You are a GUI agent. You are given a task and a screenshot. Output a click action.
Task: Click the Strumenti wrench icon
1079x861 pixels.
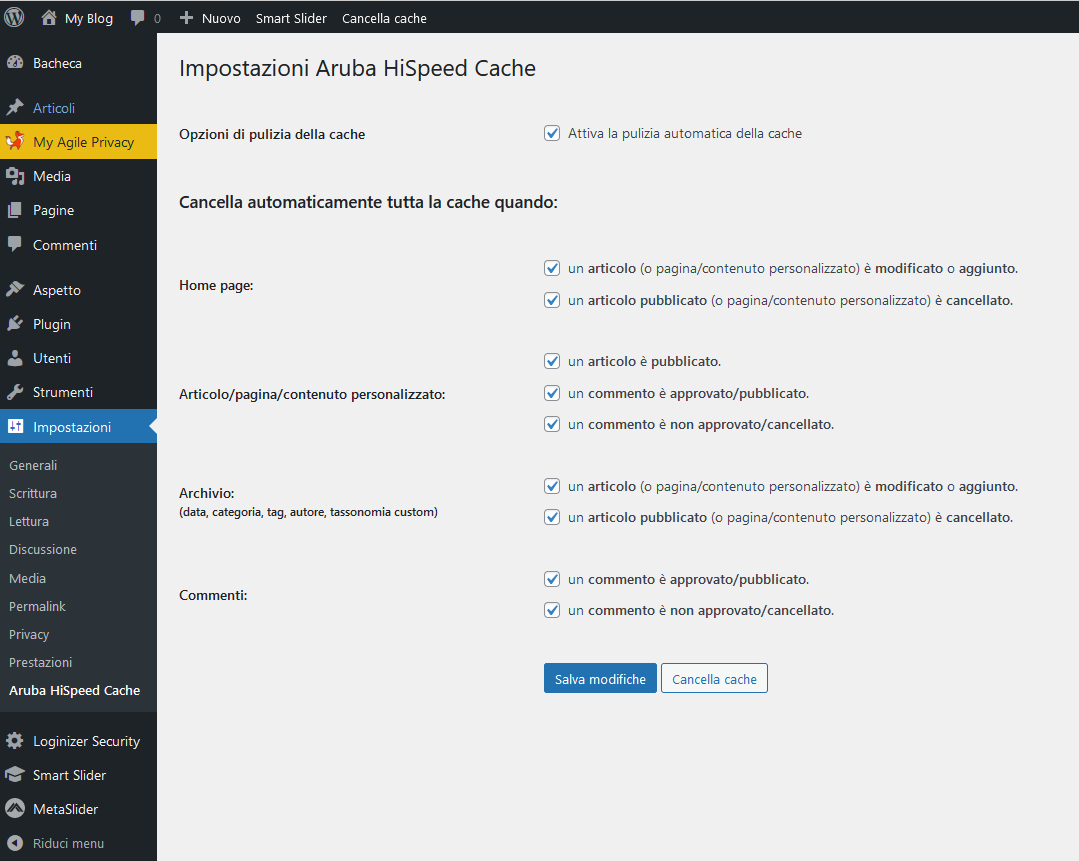click(15, 392)
